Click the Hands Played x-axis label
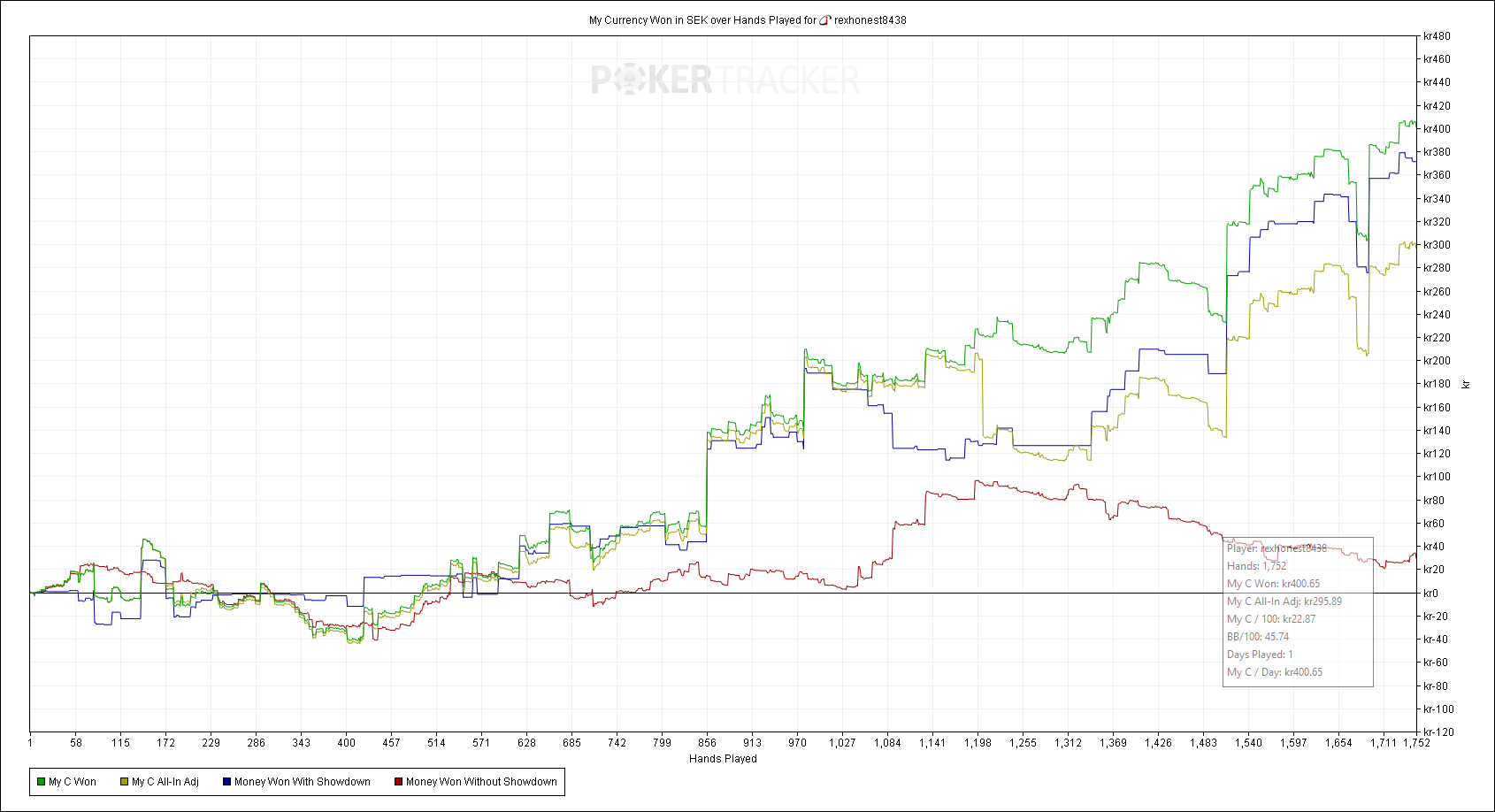 [723, 759]
